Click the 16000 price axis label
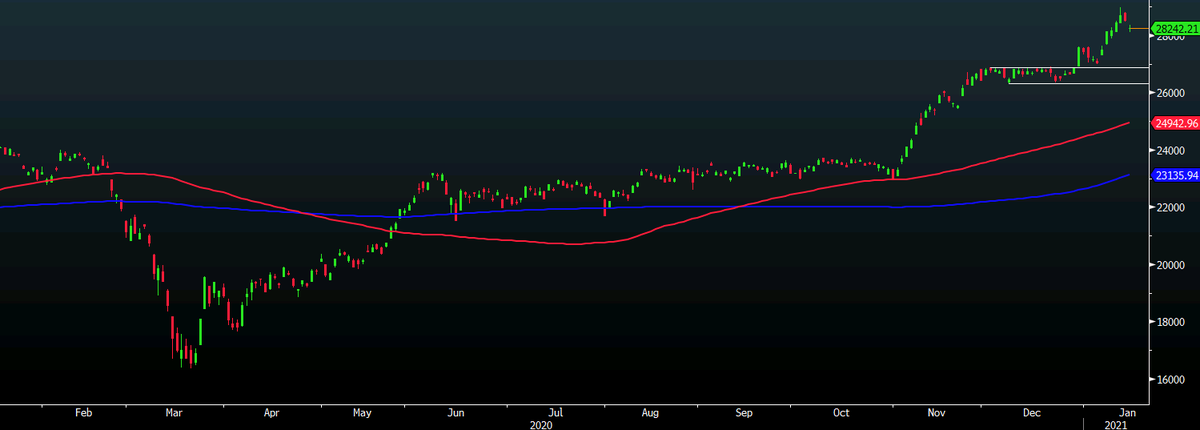This screenshot has width=1200, height=430. pyautogui.click(x=1171, y=380)
